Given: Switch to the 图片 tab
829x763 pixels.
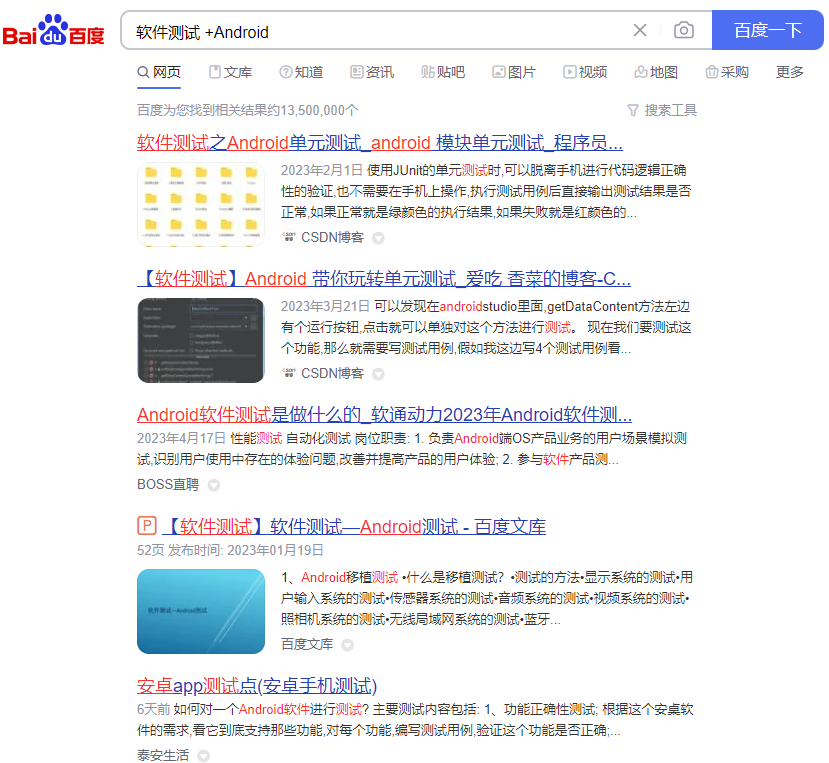Looking at the screenshot, I should click(514, 72).
